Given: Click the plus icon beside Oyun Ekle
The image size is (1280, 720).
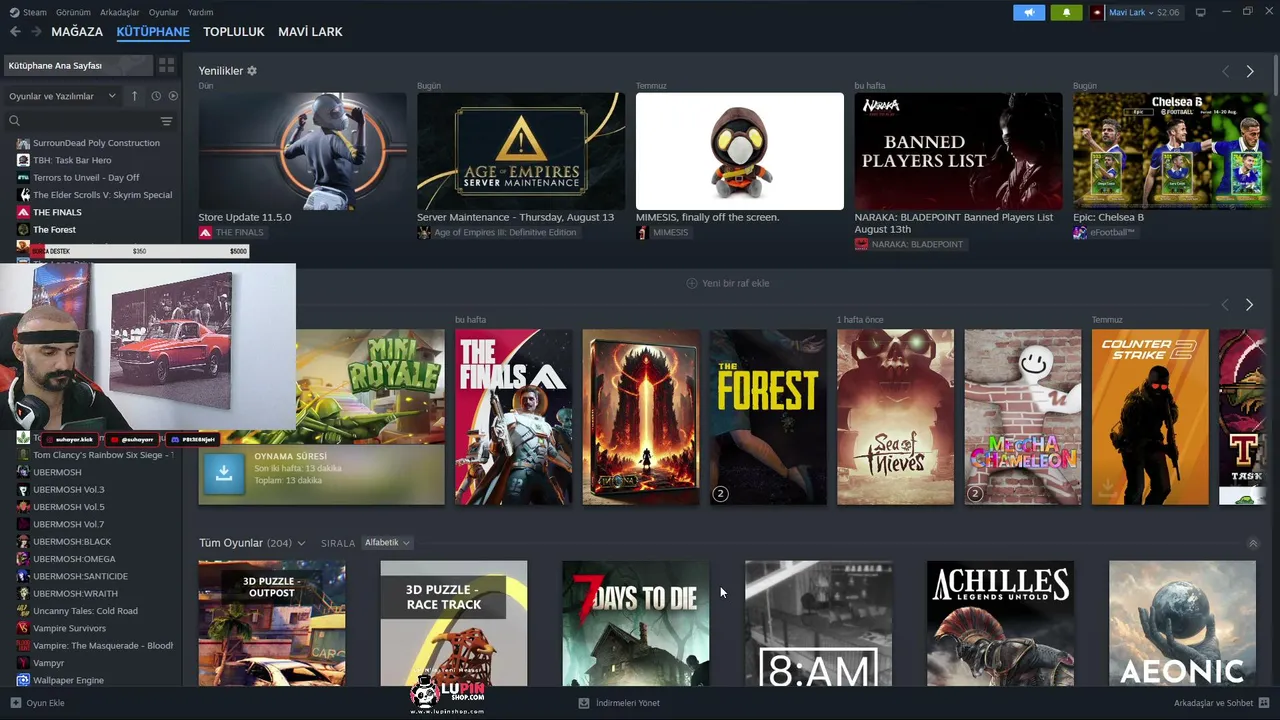Looking at the screenshot, I should tap(15, 703).
